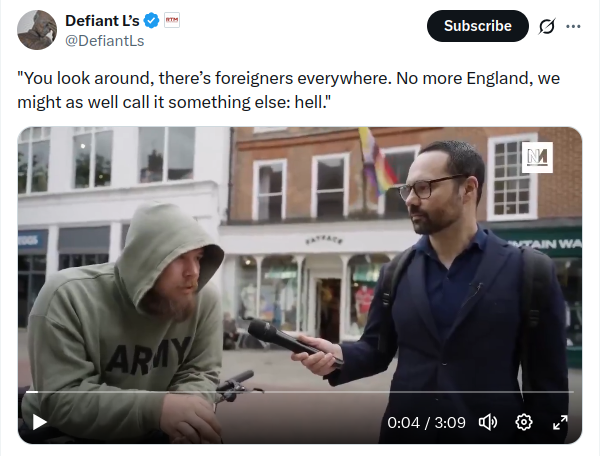This screenshot has height=456, width=602.
Task: Open the Grok slashed-circle icon
Action: click(546, 26)
